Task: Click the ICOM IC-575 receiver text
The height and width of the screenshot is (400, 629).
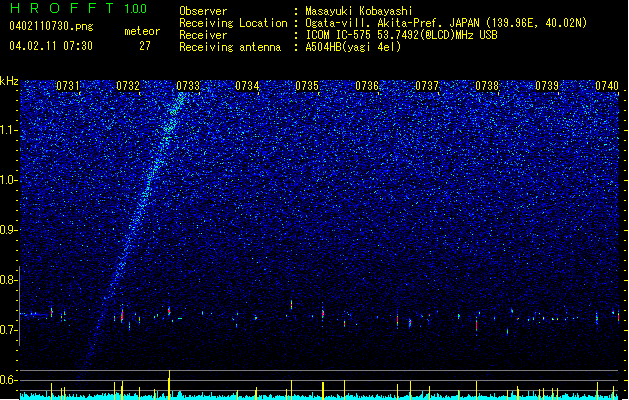Action: tap(401, 35)
